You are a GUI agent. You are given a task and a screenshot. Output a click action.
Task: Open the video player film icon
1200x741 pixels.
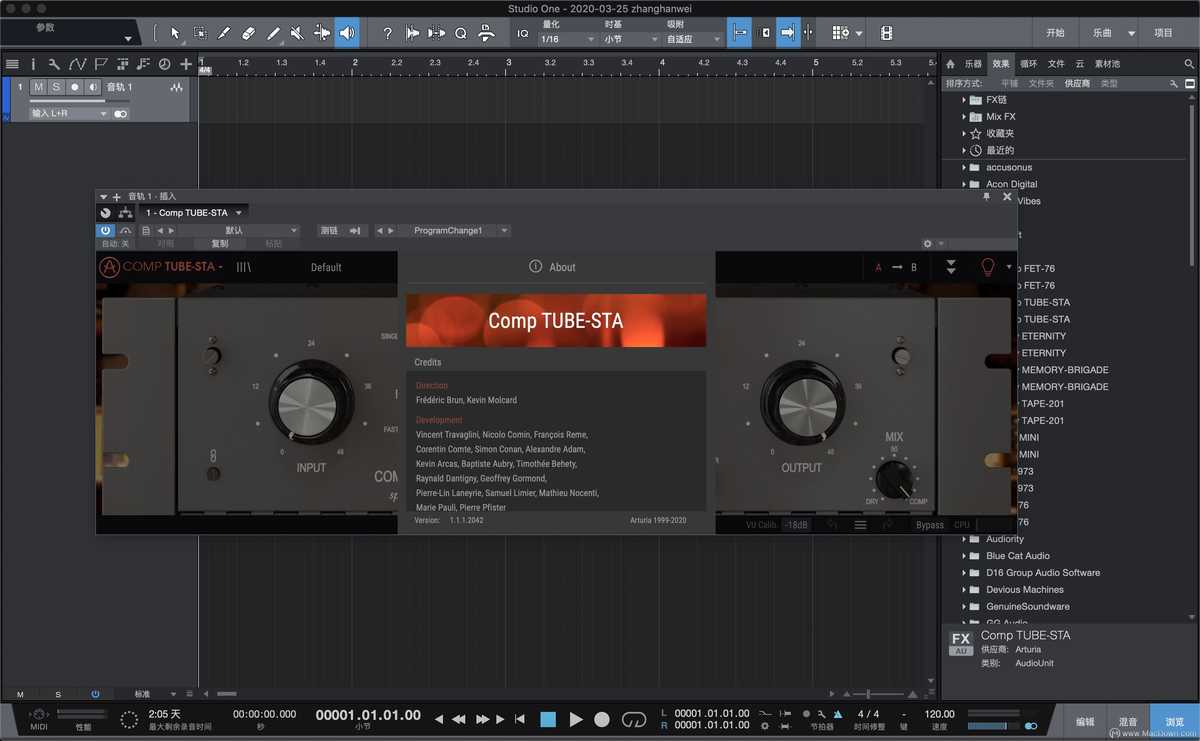pyautogui.click(x=887, y=33)
